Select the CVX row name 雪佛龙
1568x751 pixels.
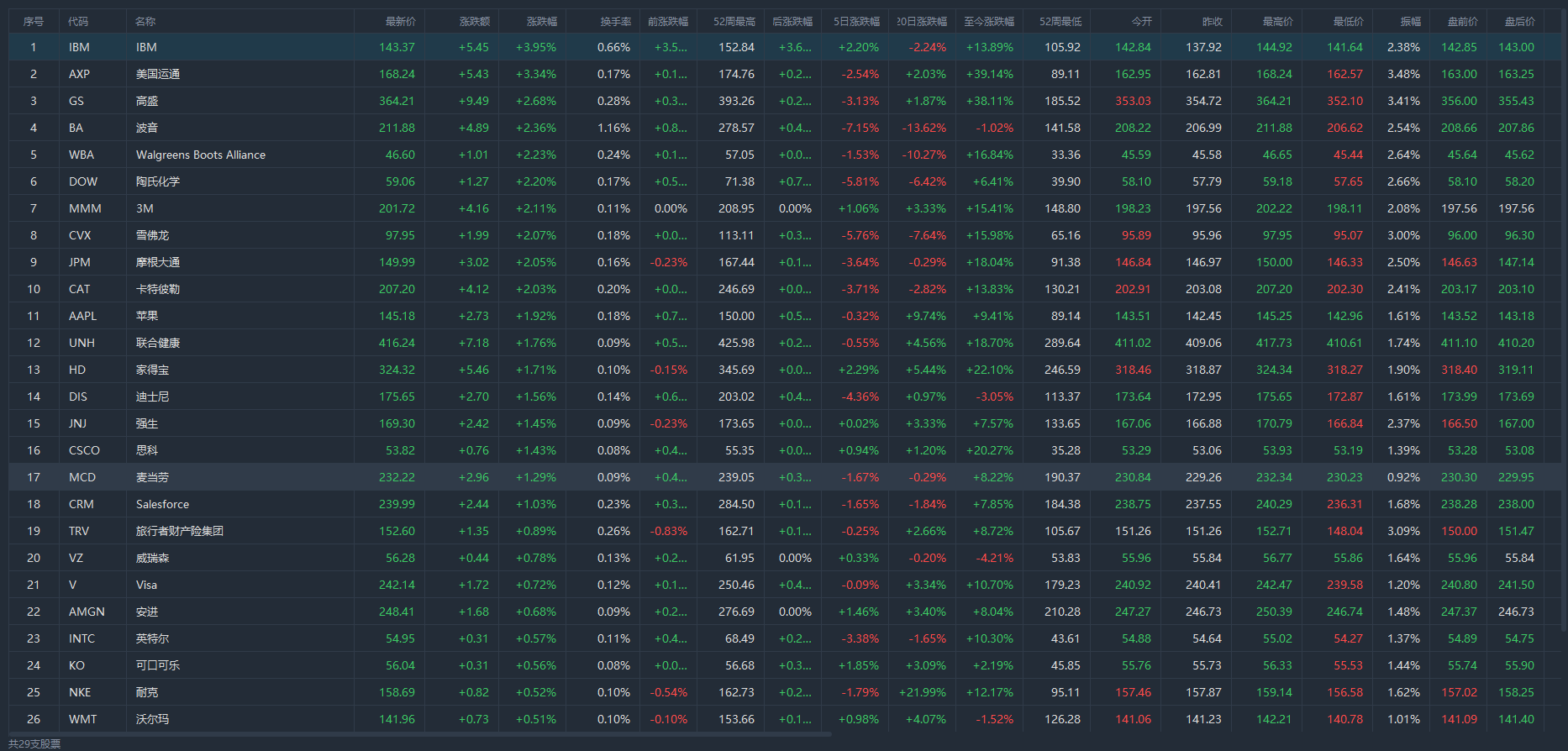(x=152, y=235)
